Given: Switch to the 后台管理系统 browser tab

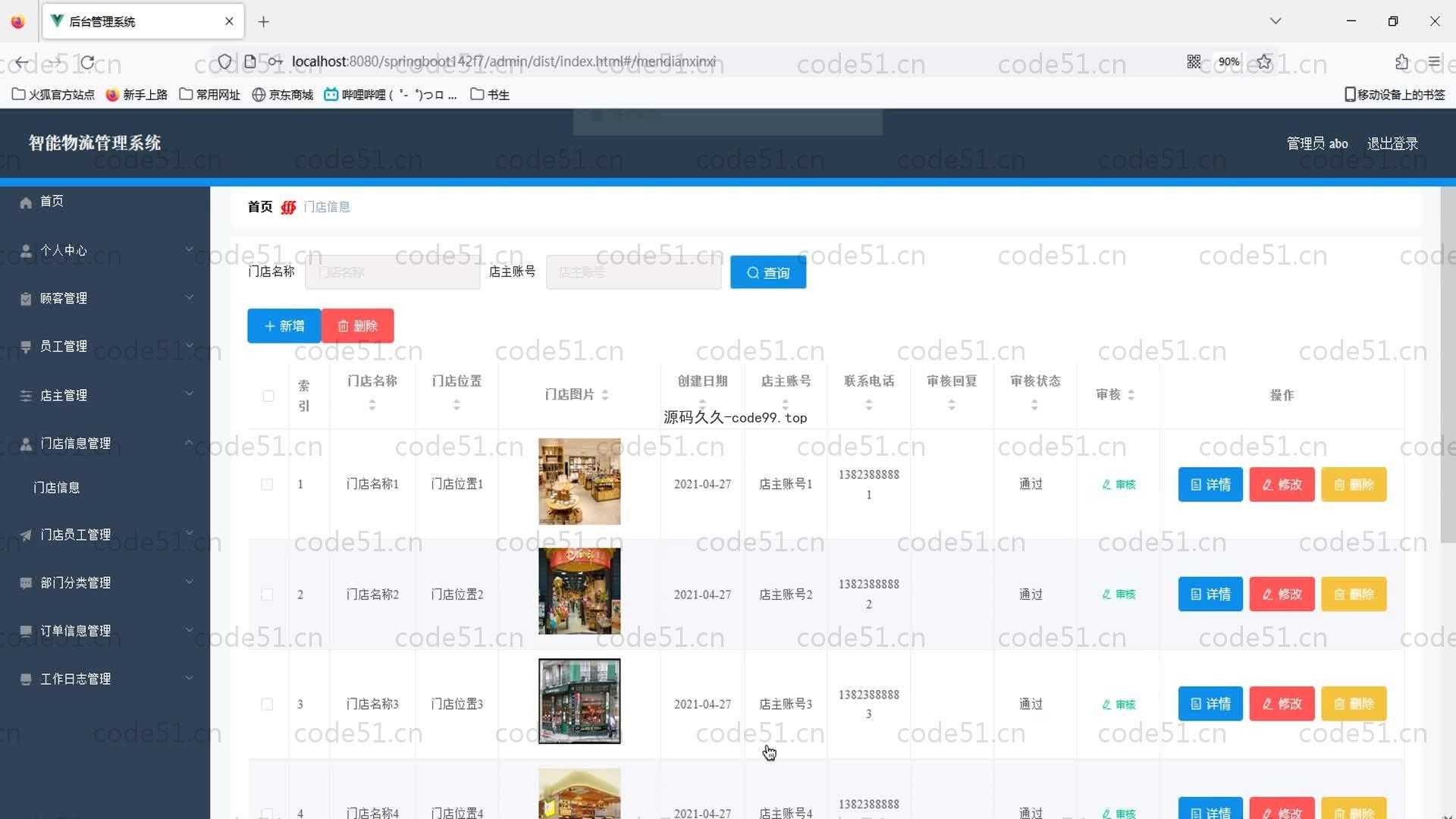Looking at the screenshot, I should 143,22.
